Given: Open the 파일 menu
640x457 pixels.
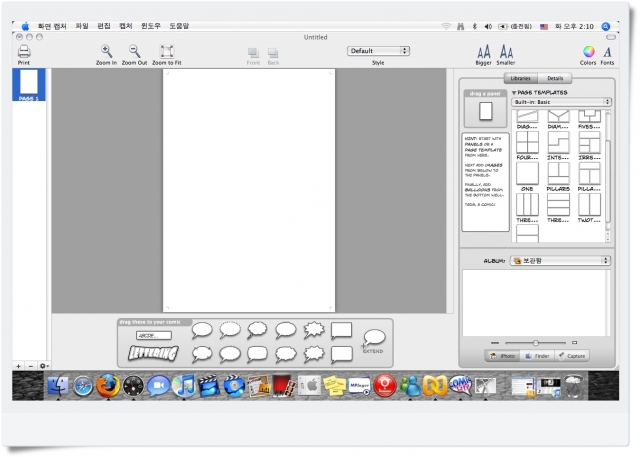Looking at the screenshot, I should 82,26.
